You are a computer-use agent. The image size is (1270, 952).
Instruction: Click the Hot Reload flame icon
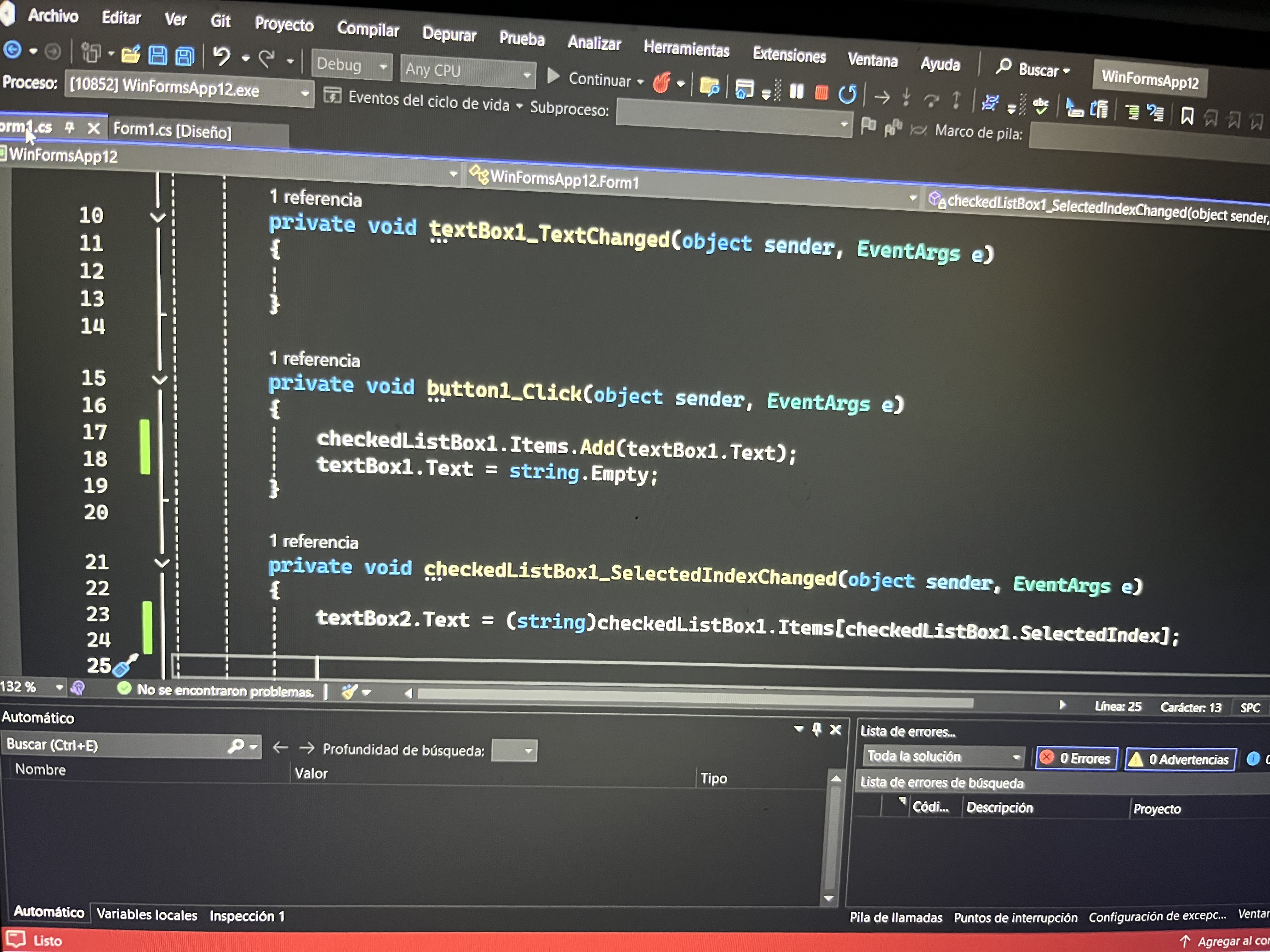(x=661, y=83)
